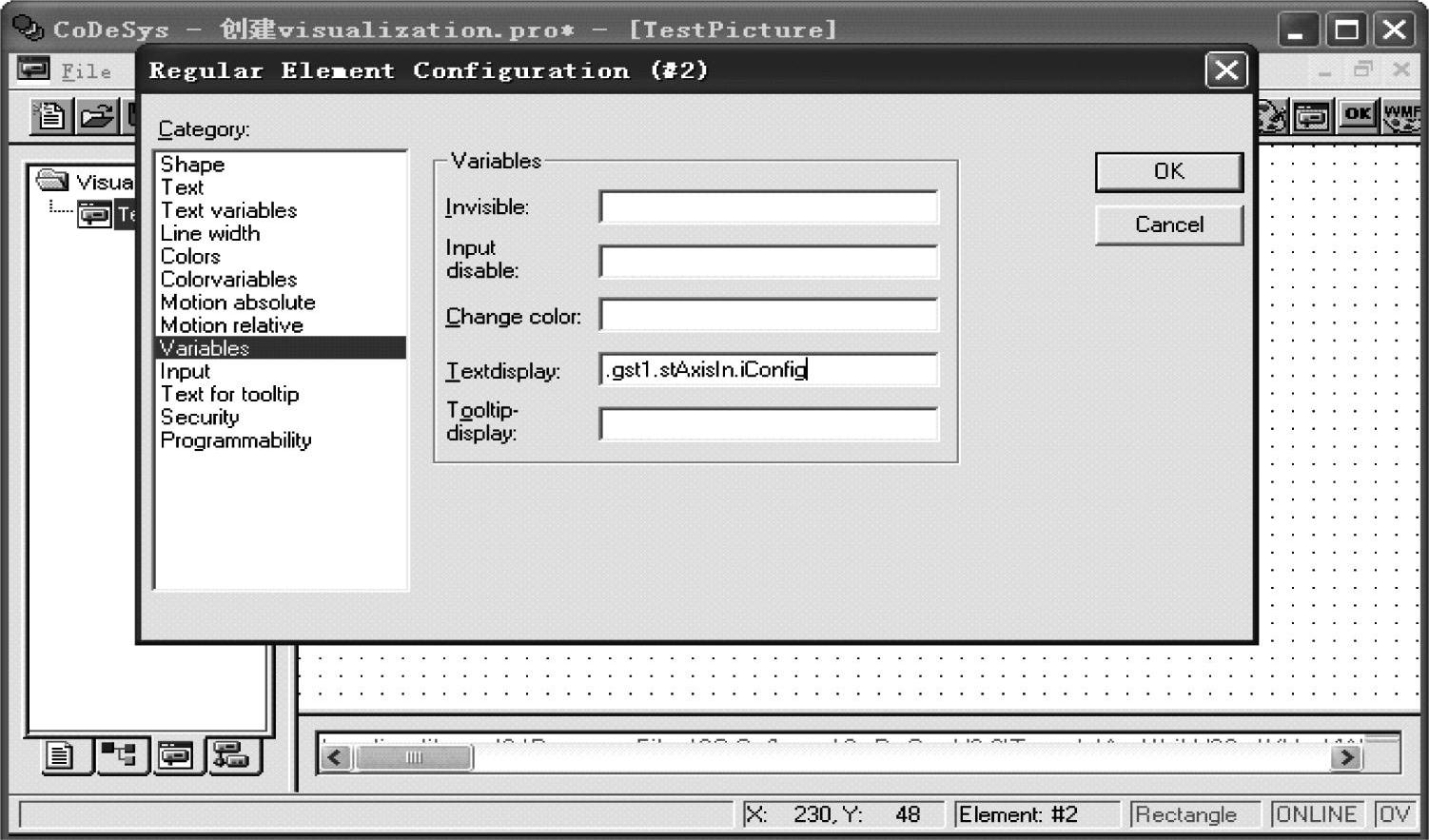Select the bitmap palette toolbar icon

click(1273, 117)
